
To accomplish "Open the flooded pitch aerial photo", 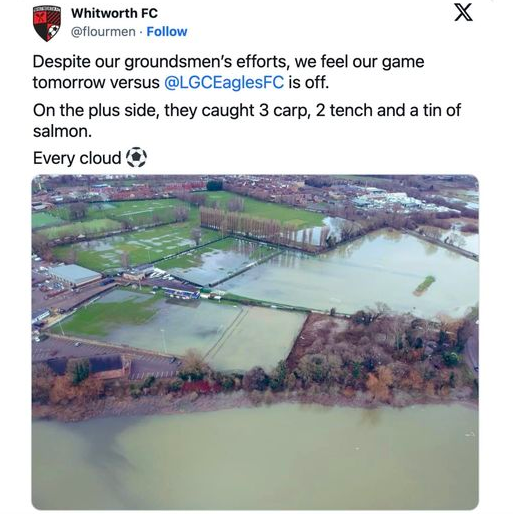I will tap(255, 342).
